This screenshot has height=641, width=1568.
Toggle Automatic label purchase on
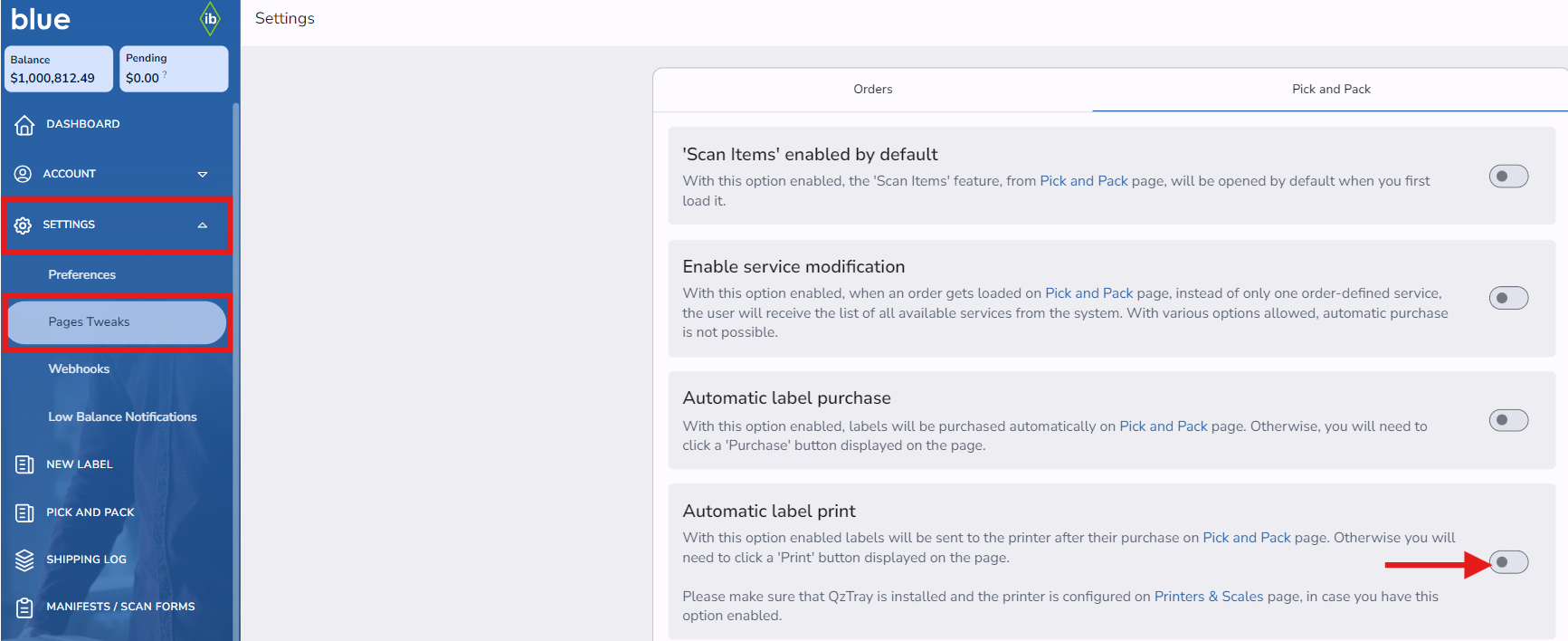click(x=1508, y=420)
